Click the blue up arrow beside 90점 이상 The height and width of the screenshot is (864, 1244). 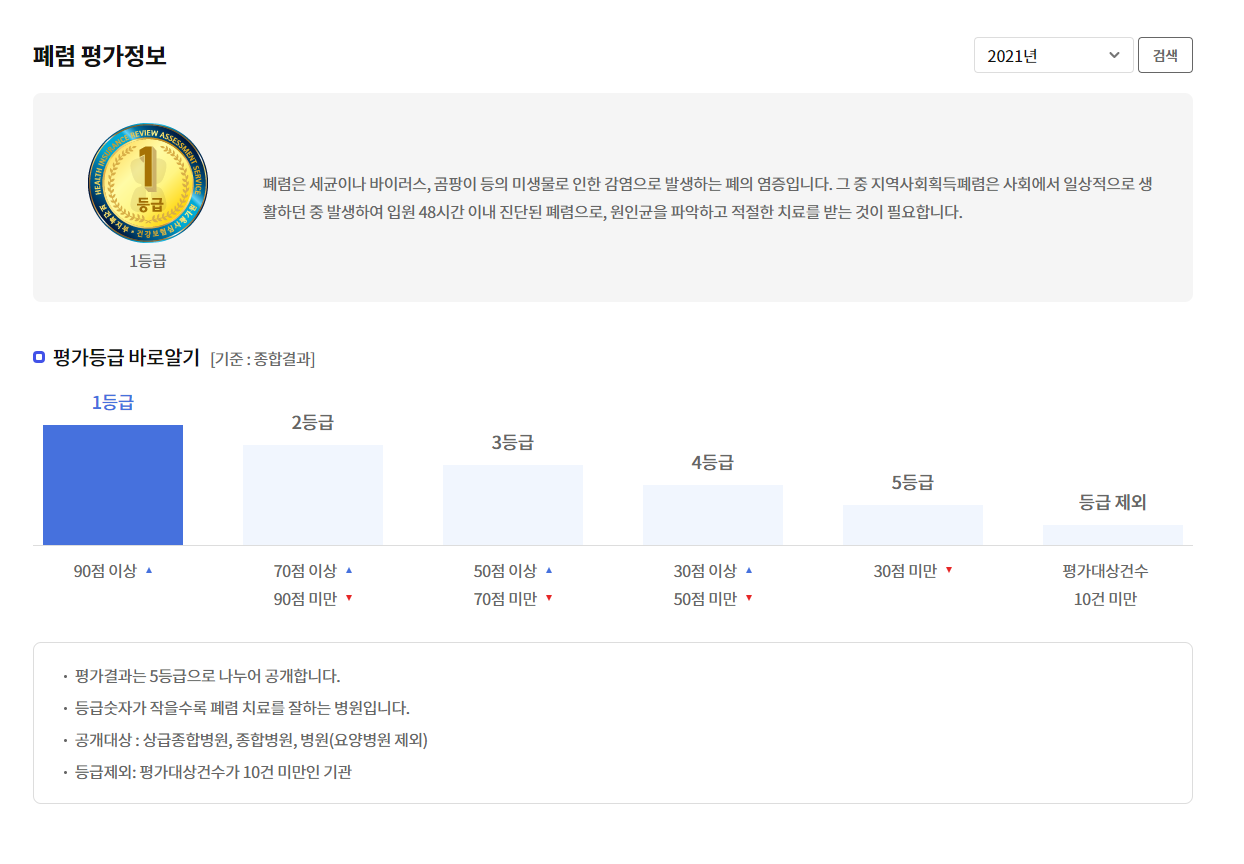149,570
